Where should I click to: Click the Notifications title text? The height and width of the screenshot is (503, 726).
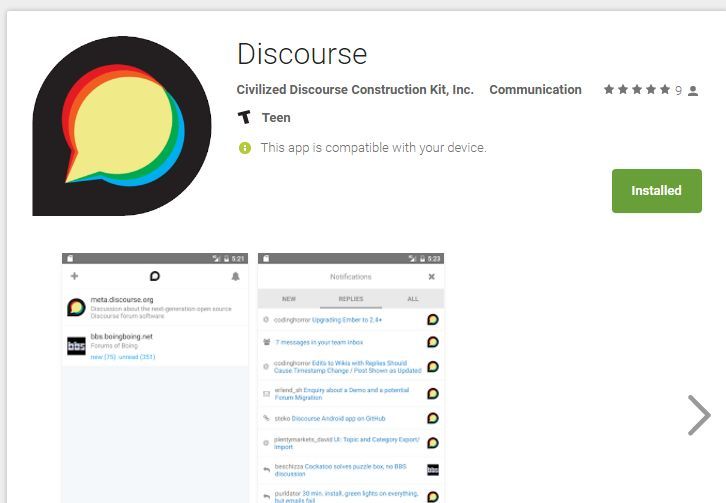coord(350,277)
